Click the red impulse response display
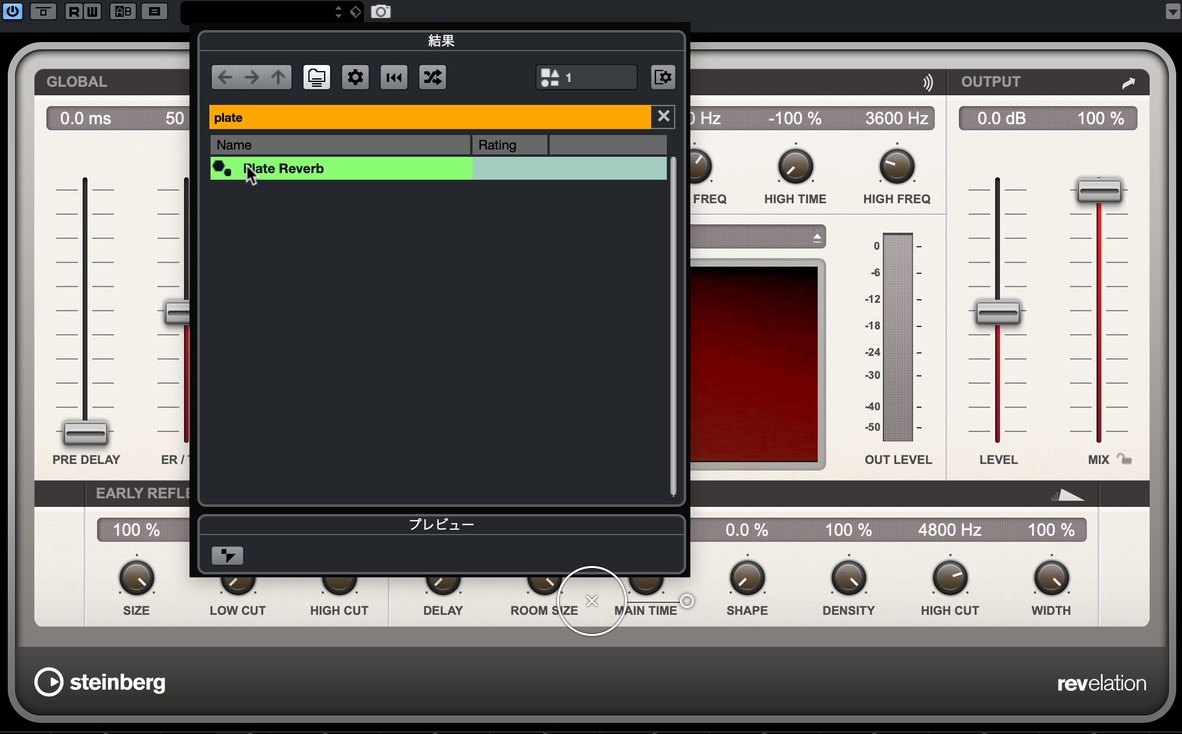Viewport: 1182px width, 734px height. coord(754,363)
